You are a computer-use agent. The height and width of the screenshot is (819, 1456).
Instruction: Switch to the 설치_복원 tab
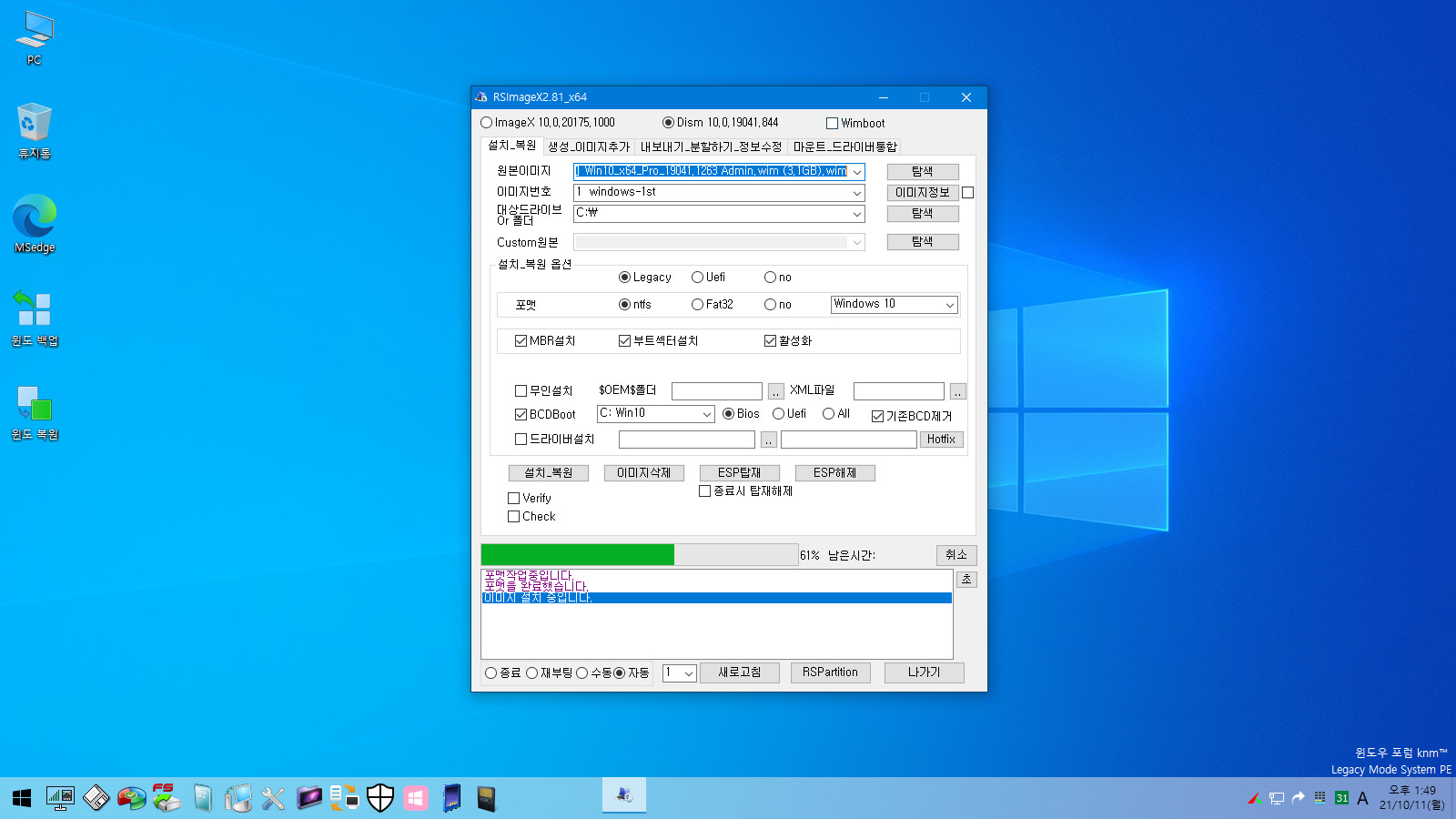tap(511, 146)
